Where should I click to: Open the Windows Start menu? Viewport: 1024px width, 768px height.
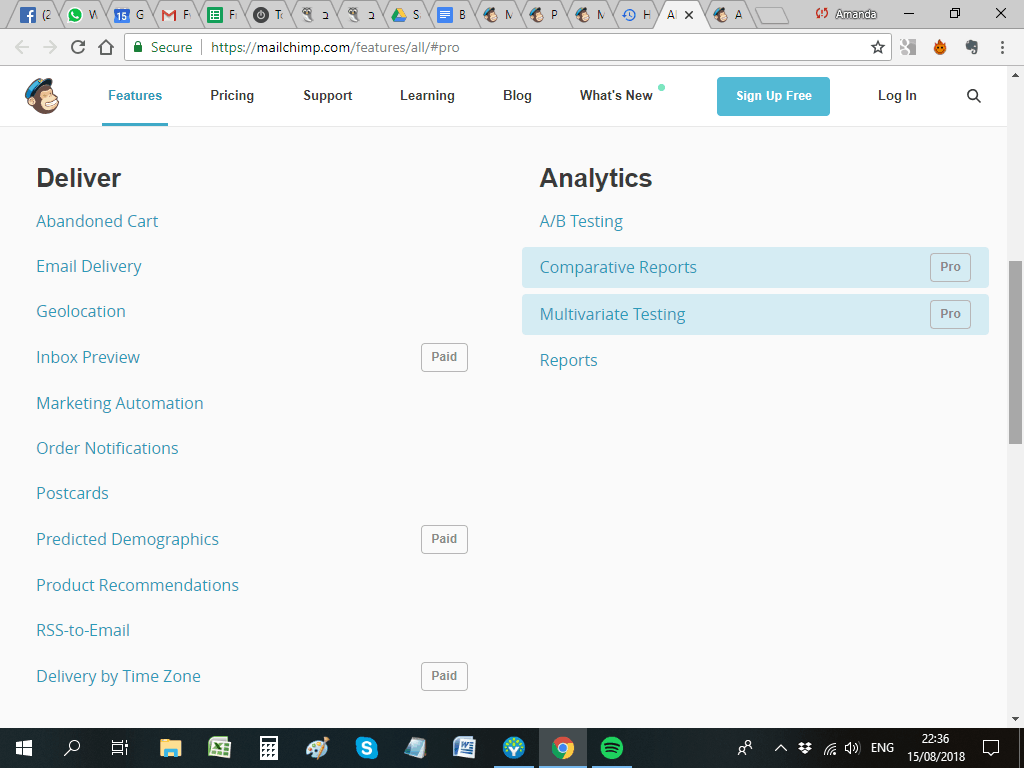coord(24,748)
